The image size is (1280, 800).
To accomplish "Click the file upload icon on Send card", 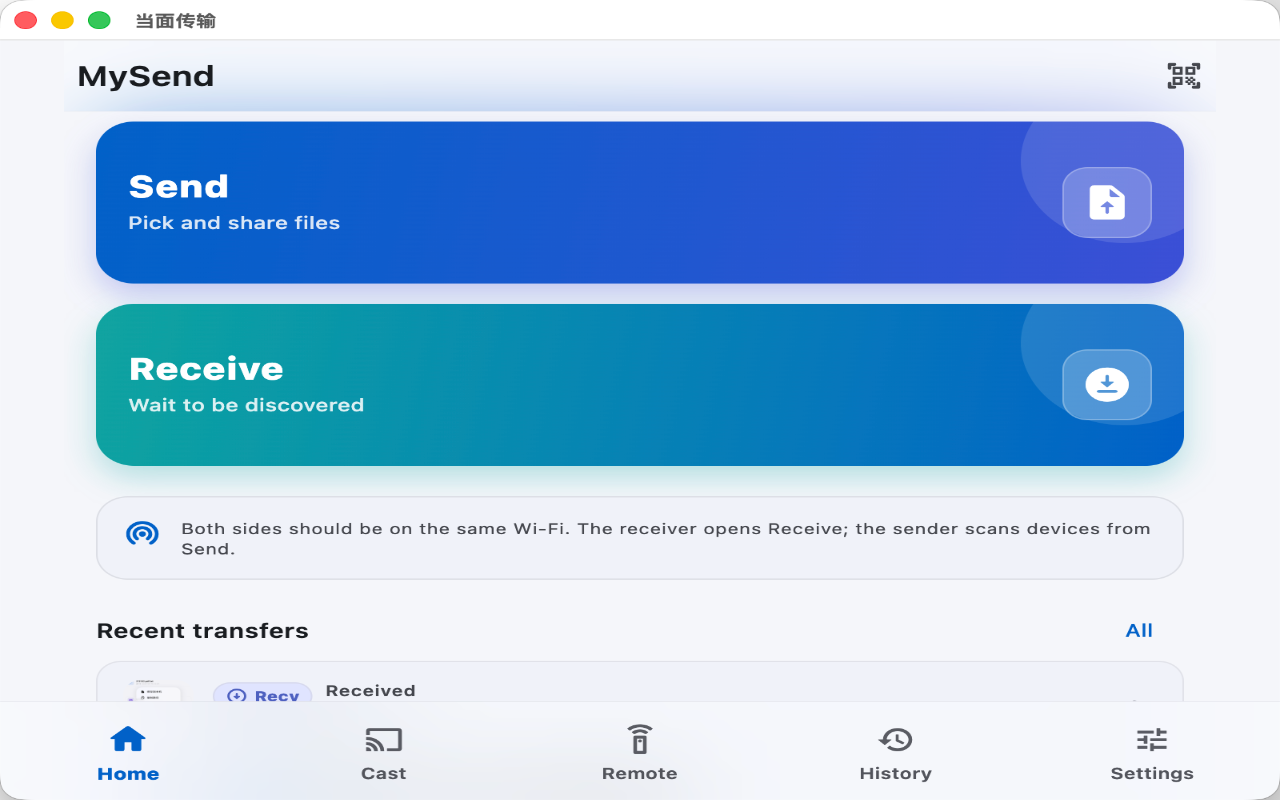I will coord(1107,202).
